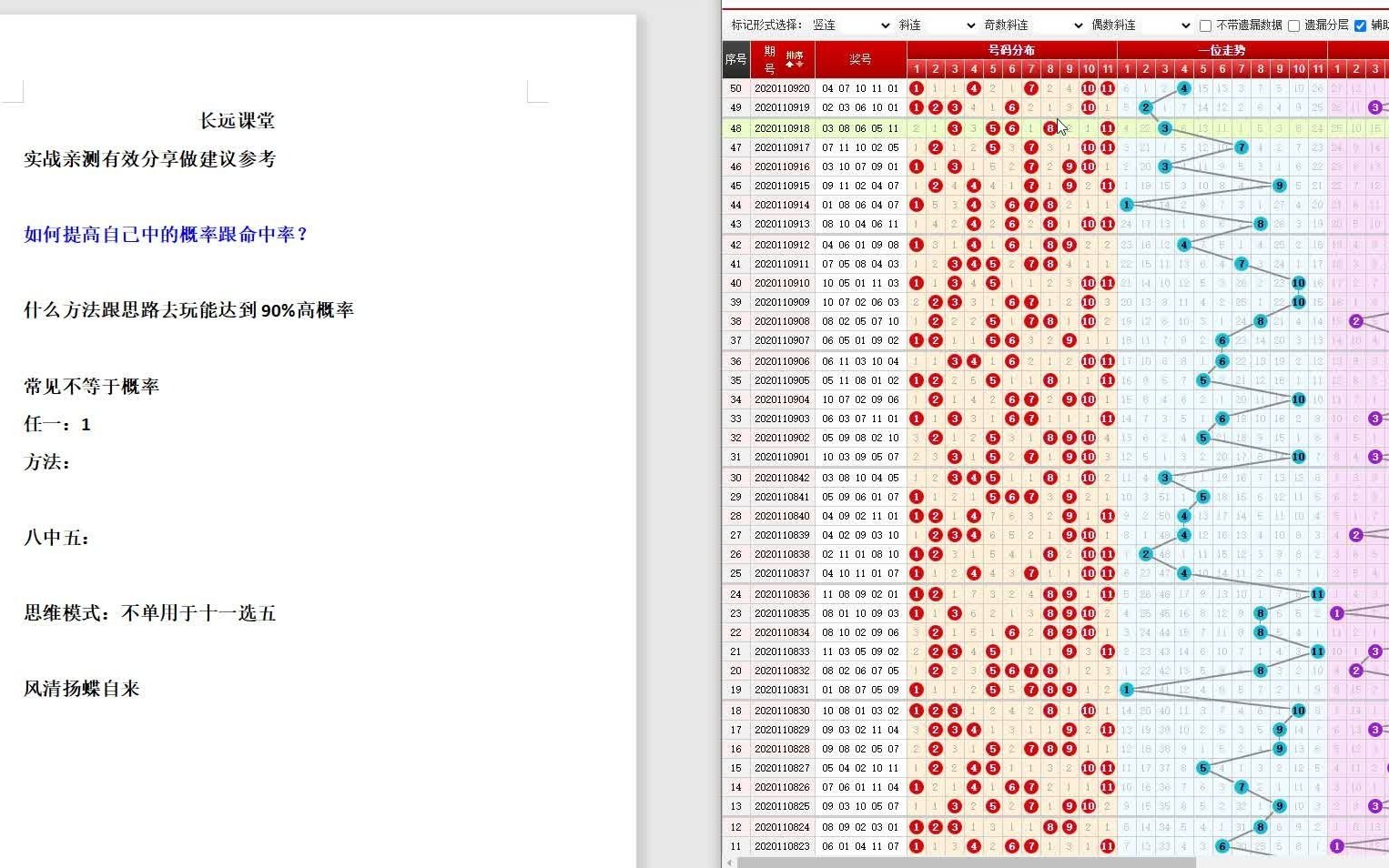Place cursor after 方法：
The image size is (1389, 868).
[x=73, y=462]
